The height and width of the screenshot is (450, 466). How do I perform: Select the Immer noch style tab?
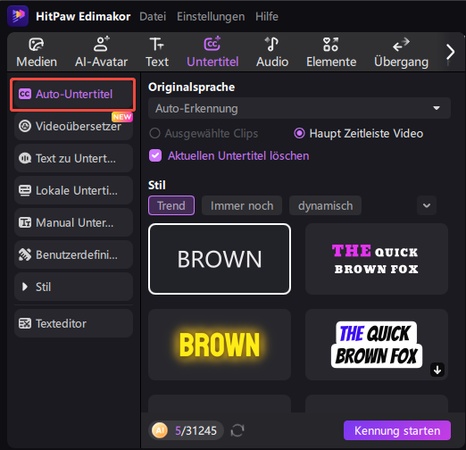pyautogui.click(x=242, y=206)
